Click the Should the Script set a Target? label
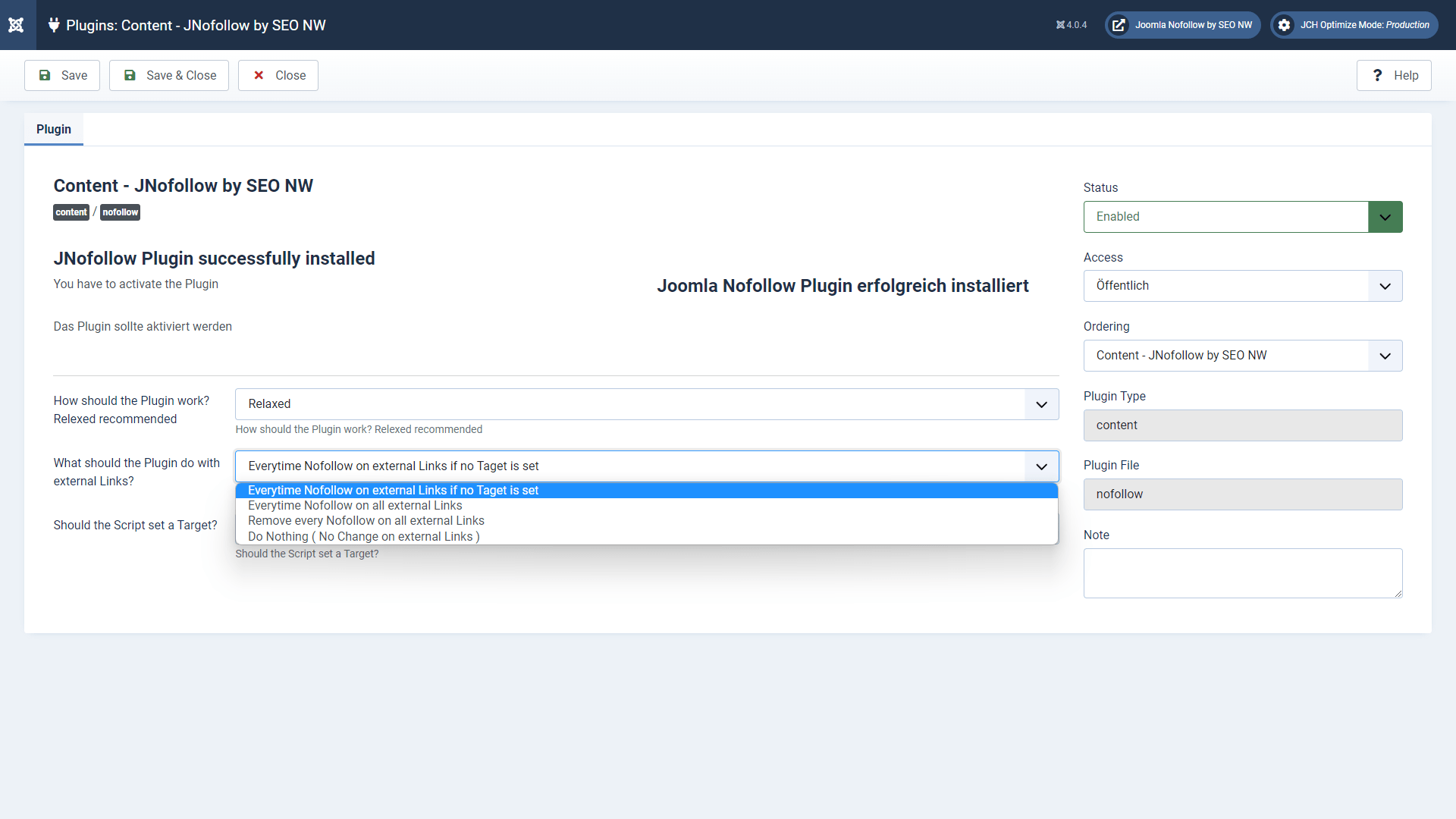Viewport: 1456px width, 819px height. (136, 525)
